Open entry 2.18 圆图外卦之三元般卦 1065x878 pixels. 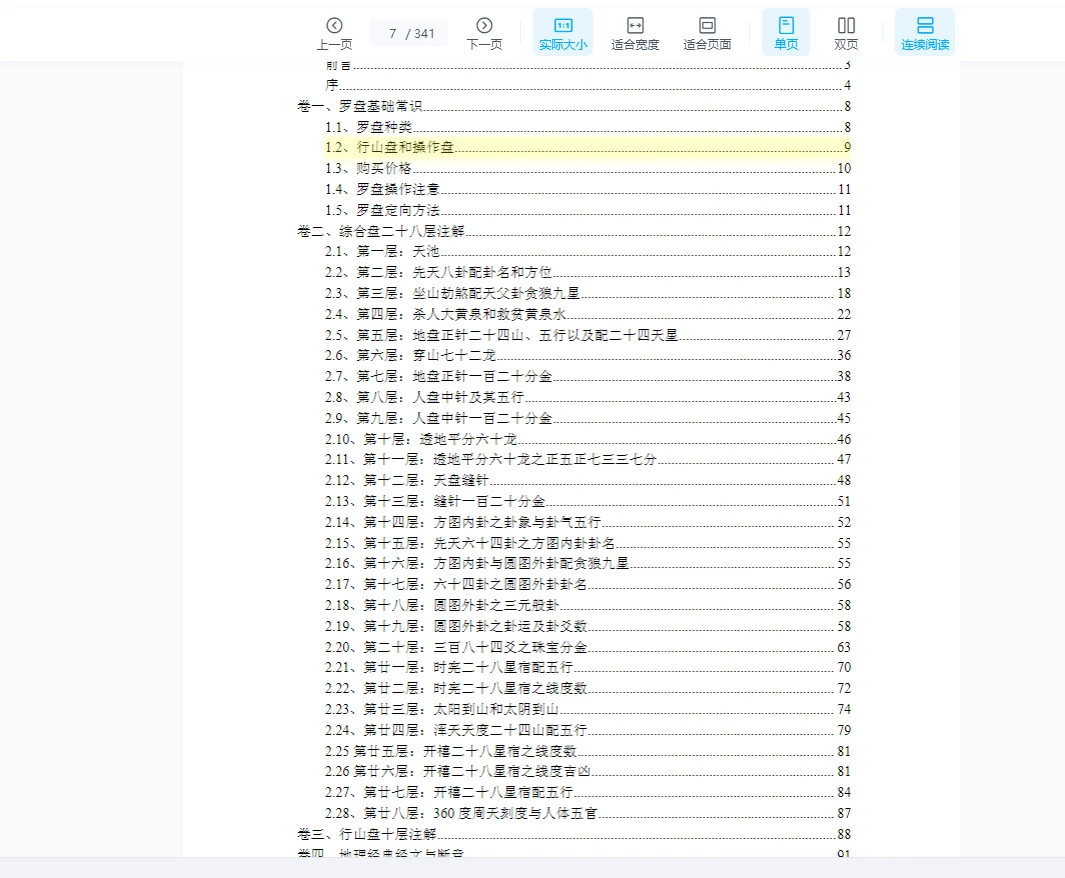pyautogui.click(x=588, y=606)
